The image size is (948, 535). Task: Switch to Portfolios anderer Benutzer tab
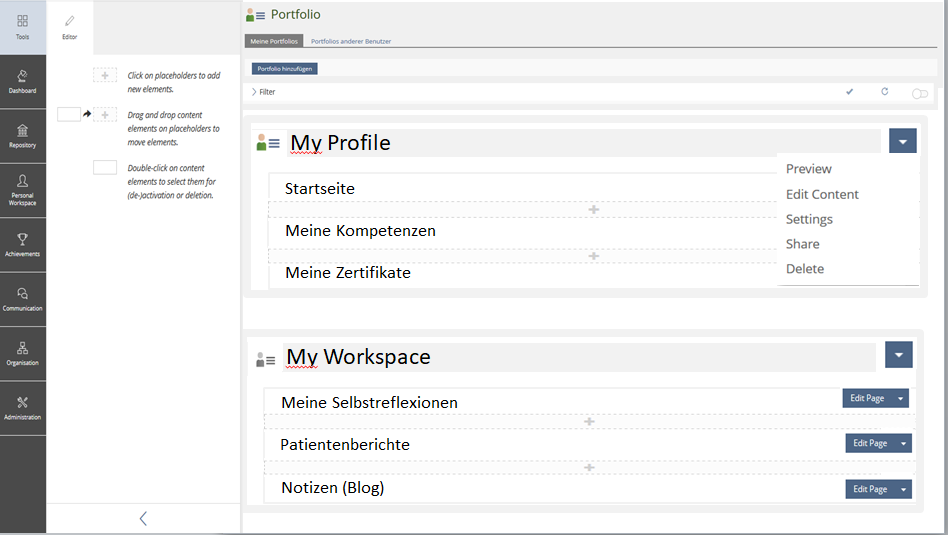point(351,41)
